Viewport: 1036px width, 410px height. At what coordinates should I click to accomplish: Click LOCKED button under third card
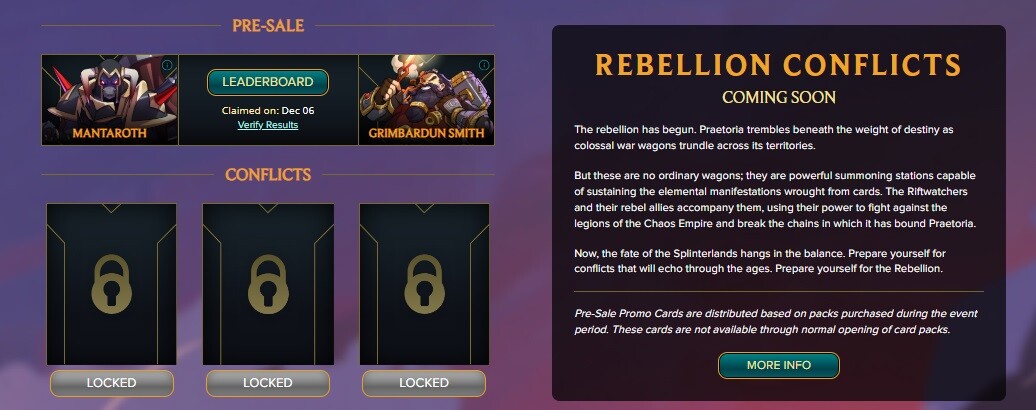424,383
